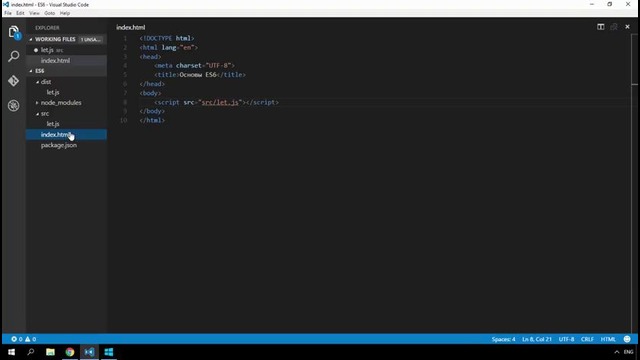Viewport: 640px width, 360px height.
Task: Open Windows taskbar search
Action: point(31,352)
